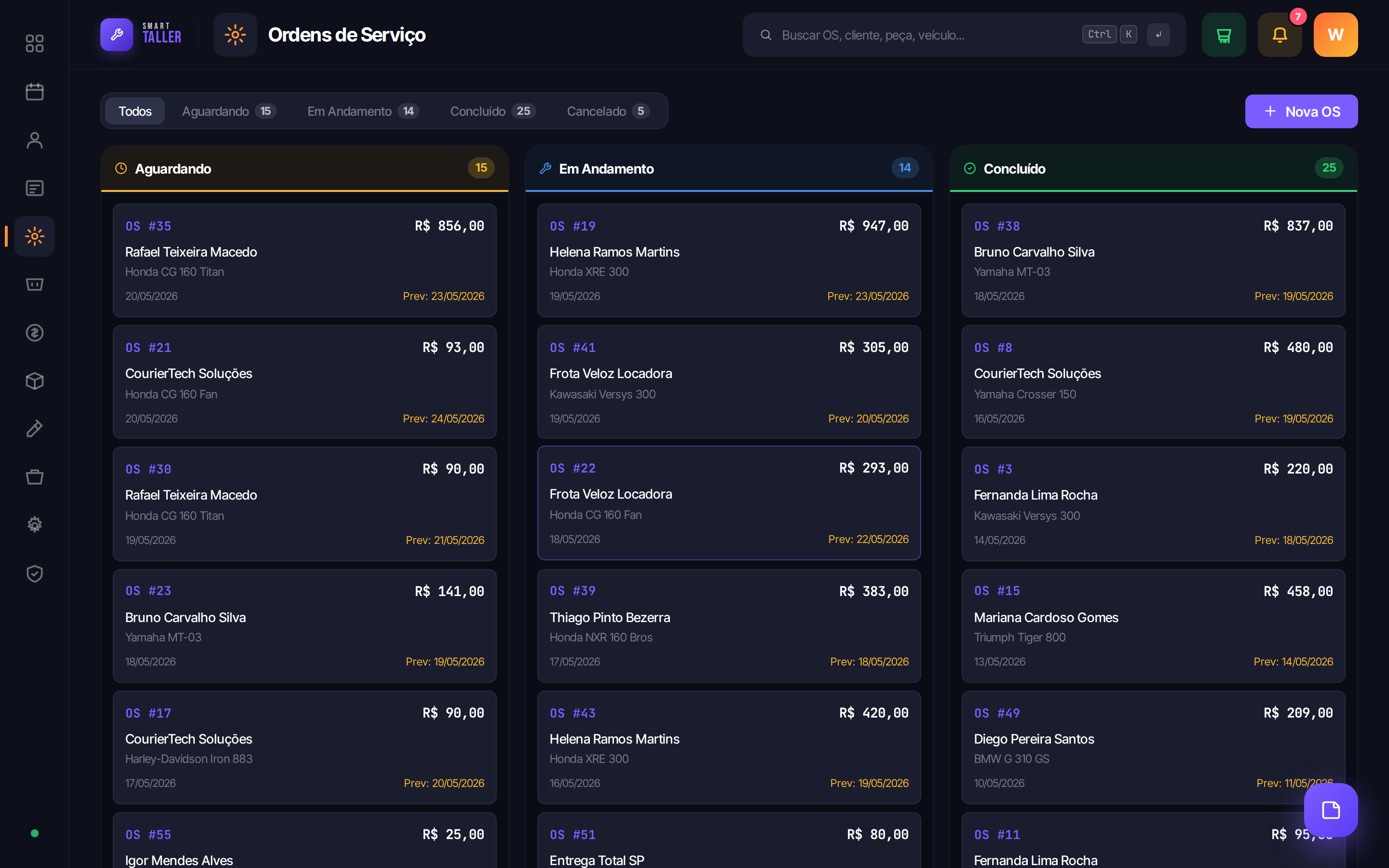The width and height of the screenshot is (1389, 868).
Task: Click the Aguardando column header title
Action: click(173, 168)
